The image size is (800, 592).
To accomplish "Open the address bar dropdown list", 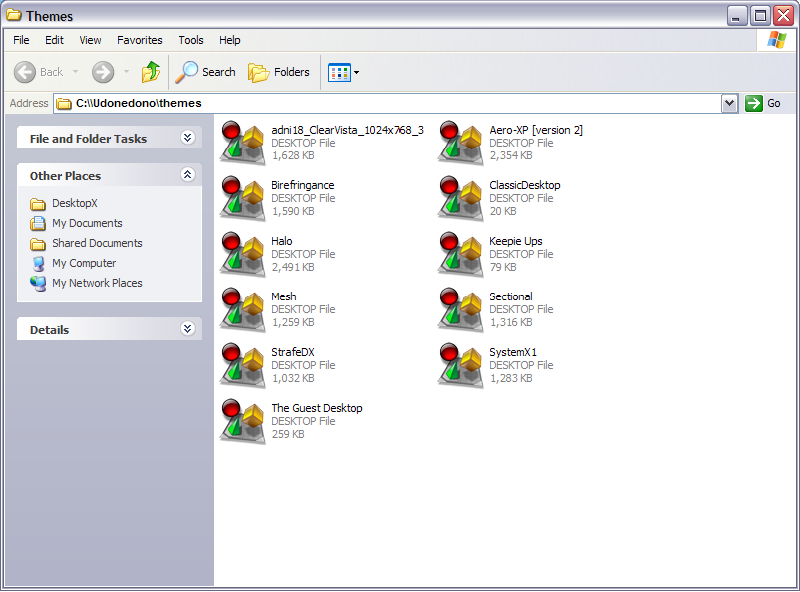I will (x=730, y=103).
